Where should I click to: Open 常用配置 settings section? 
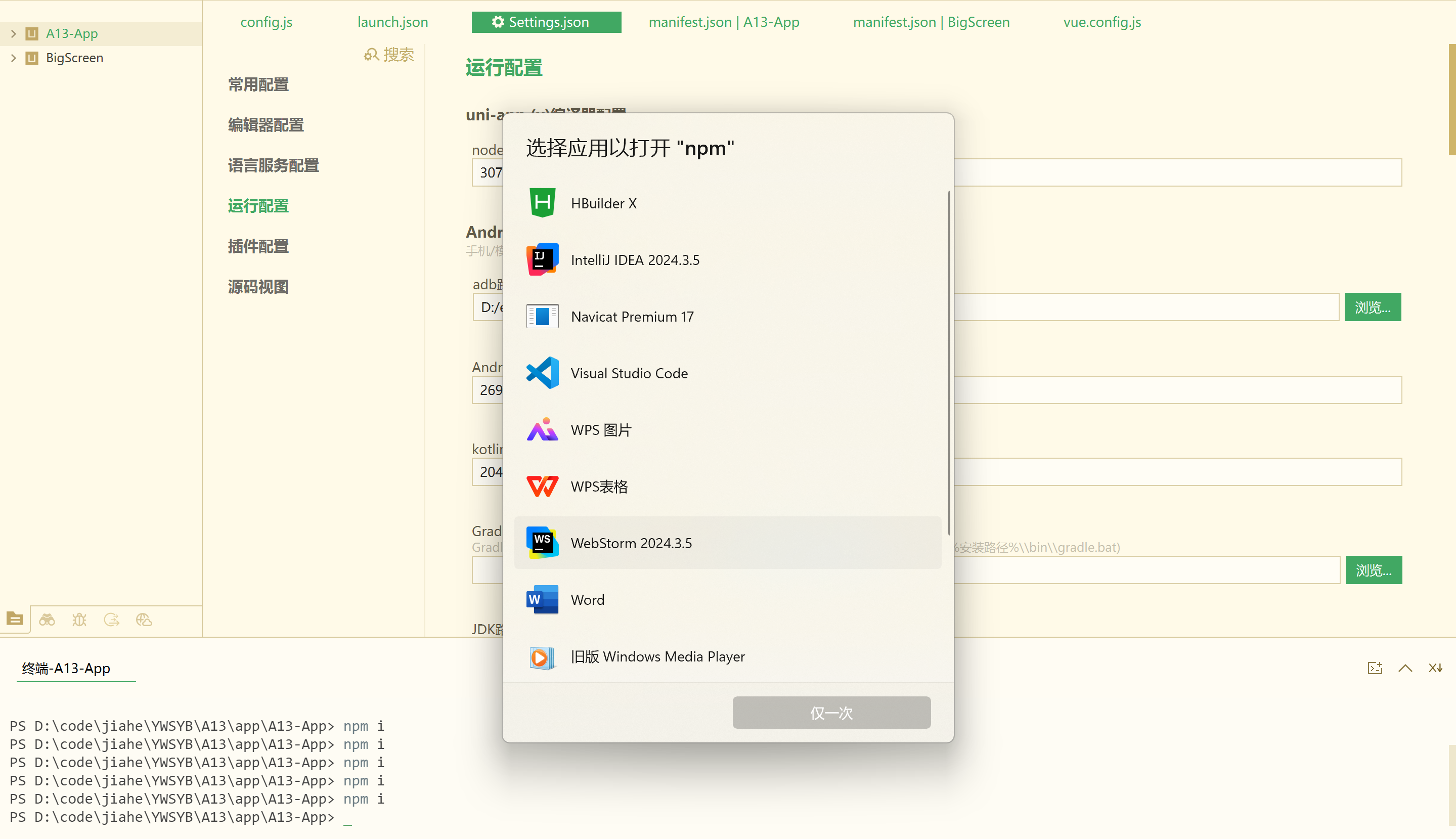click(258, 84)
